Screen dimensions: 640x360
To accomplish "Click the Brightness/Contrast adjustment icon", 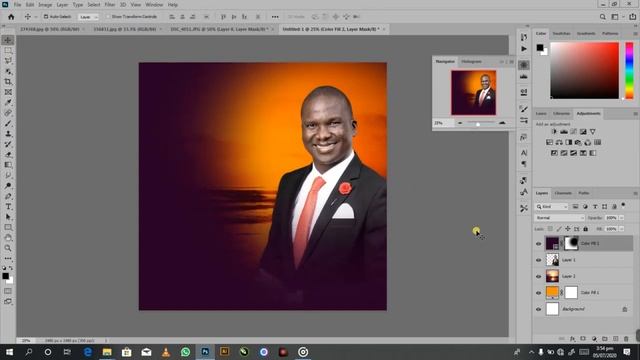I will (x=554, y=132).
